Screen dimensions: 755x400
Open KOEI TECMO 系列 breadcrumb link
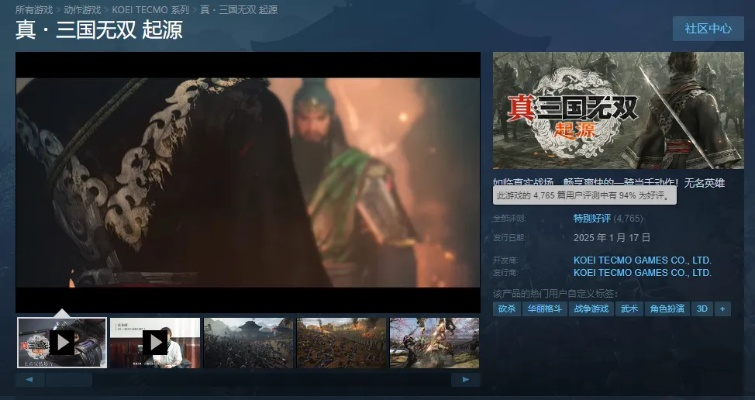point(150,10)
